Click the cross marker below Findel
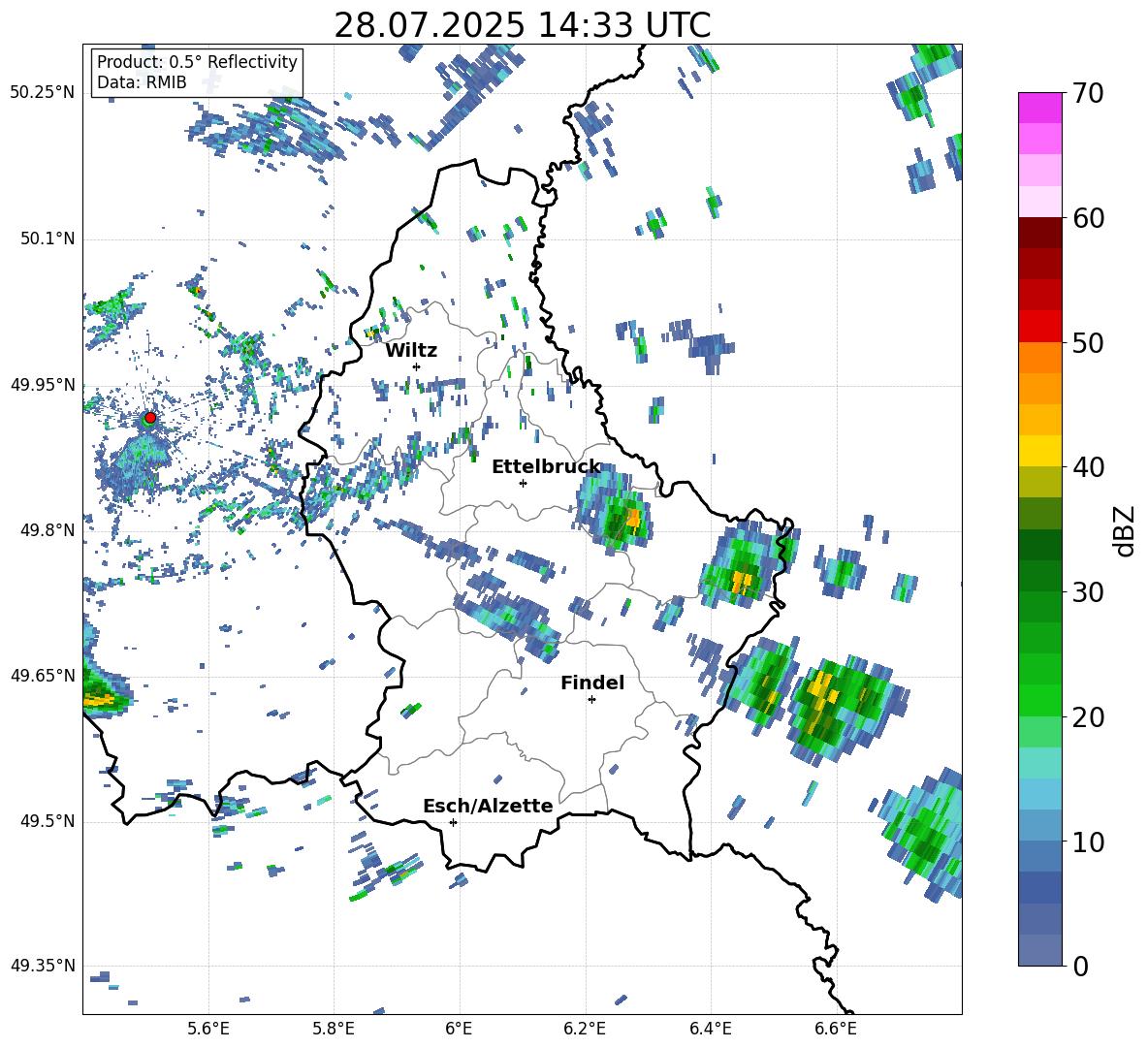 (591, 700)
